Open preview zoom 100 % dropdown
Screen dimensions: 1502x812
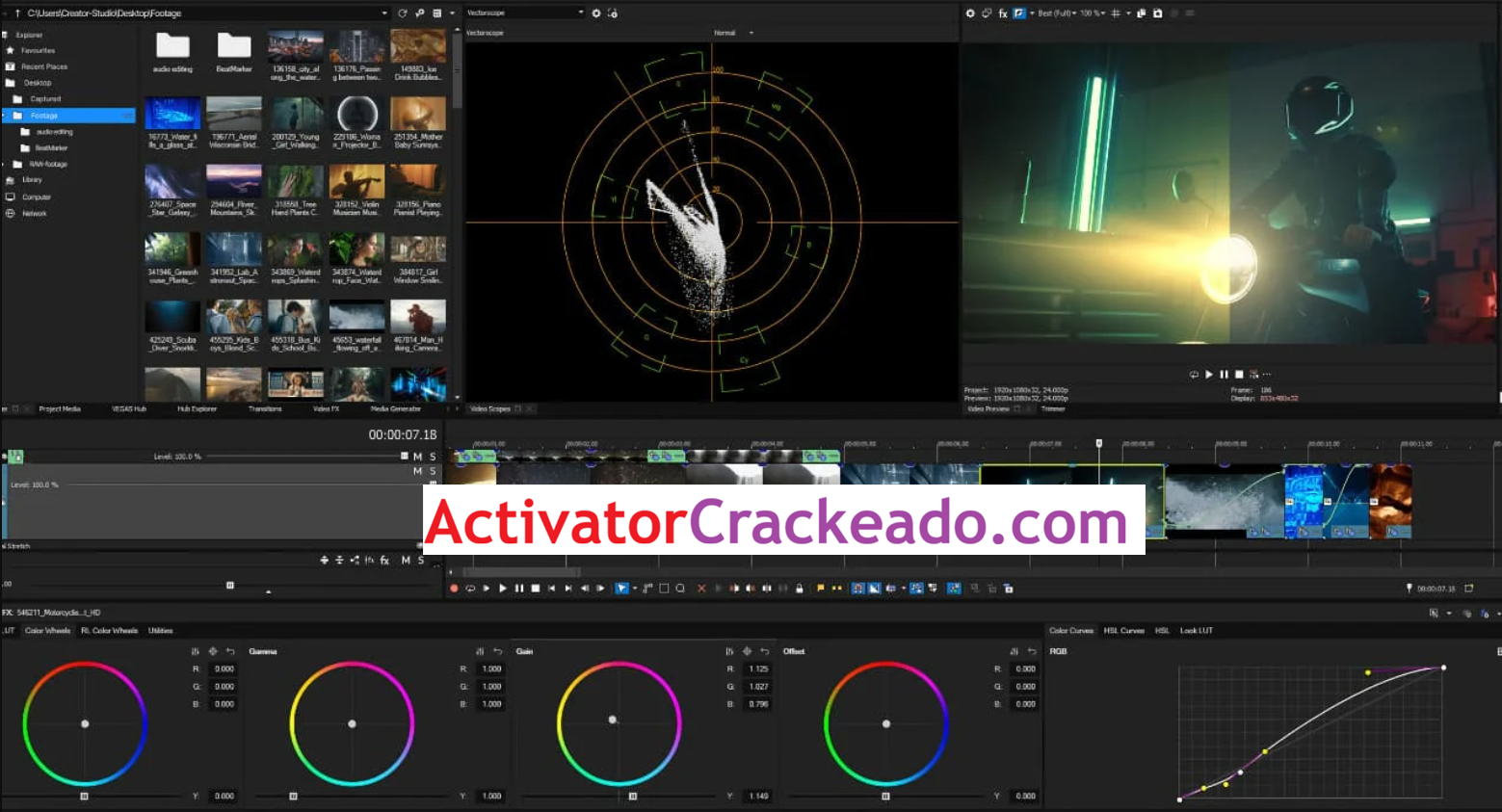point(1092,13)
